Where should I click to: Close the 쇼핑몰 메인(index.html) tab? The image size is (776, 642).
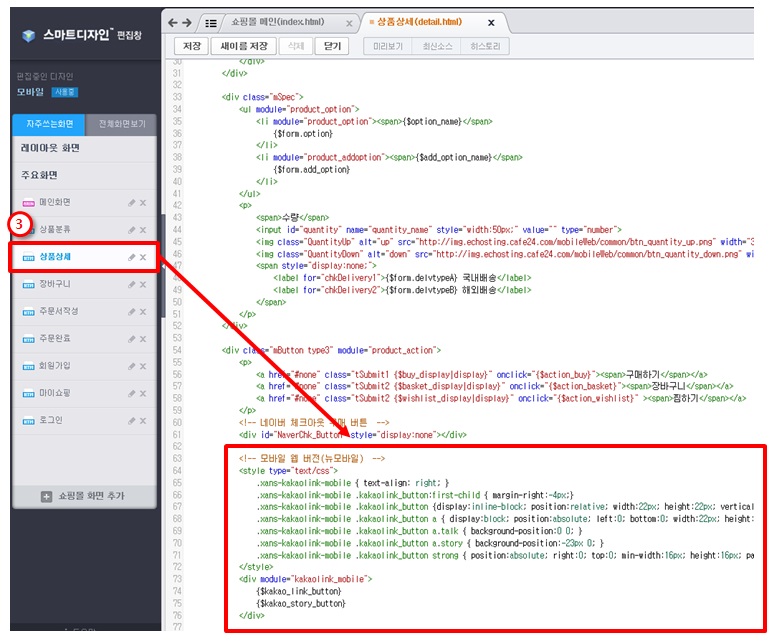(x=349, y=23)
